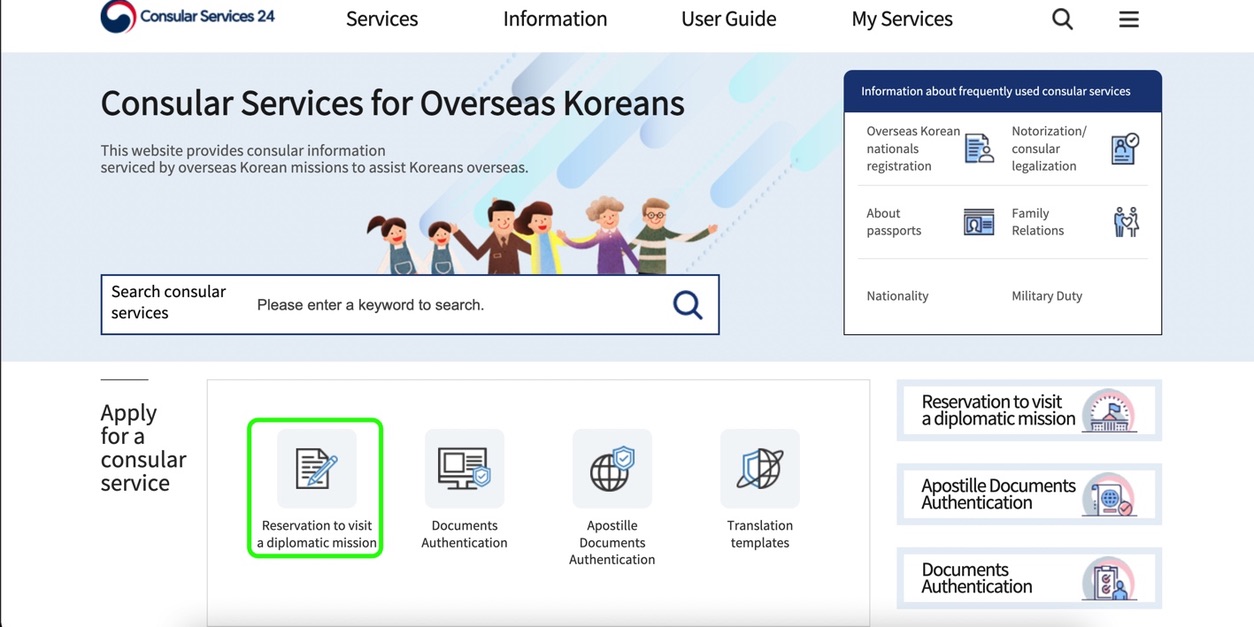Select the Notarization/consular legalization icon
Viewport: 1254px width, 627px height.
pos(1124,147)
